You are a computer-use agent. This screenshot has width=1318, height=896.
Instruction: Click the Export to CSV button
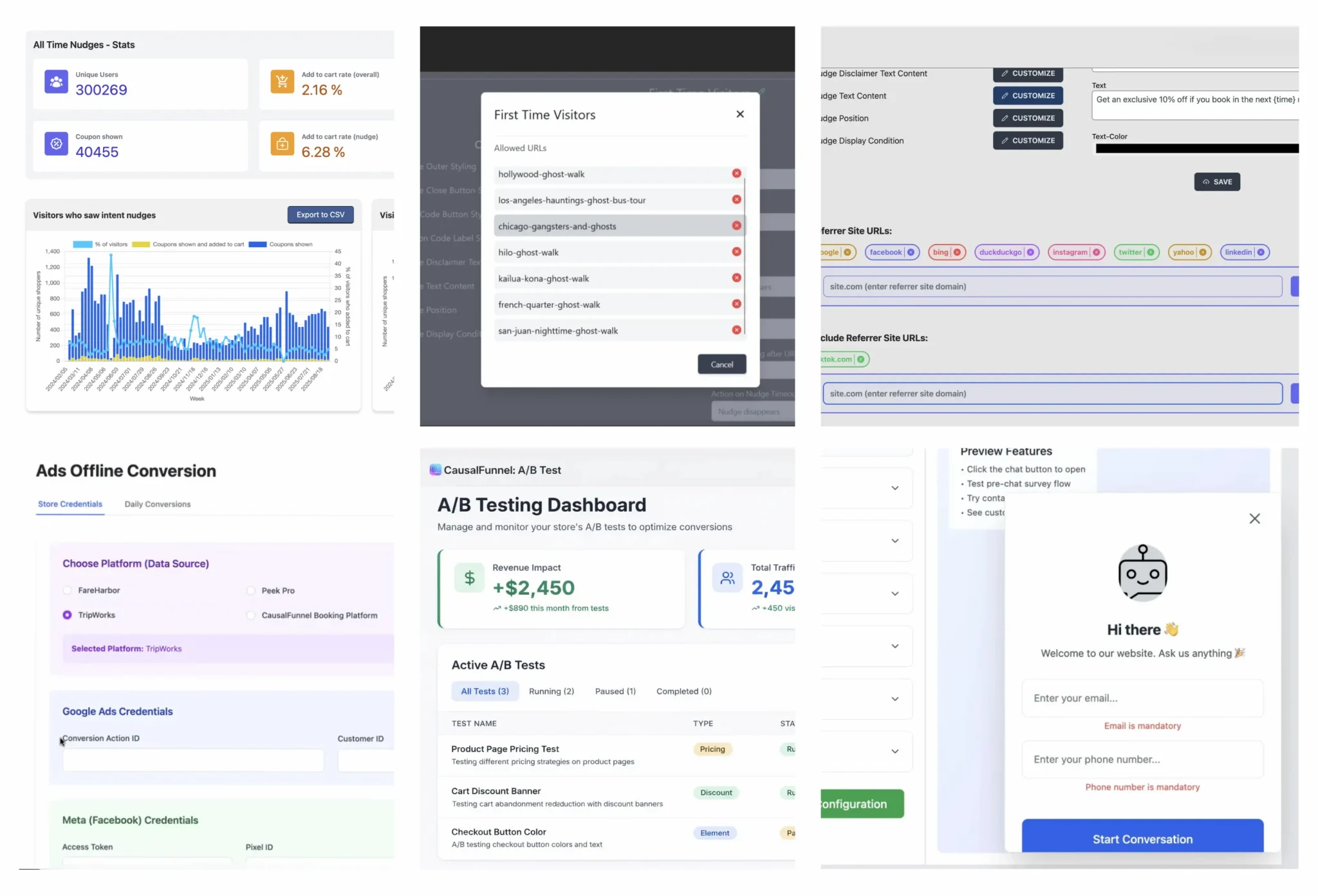(320, 215)
